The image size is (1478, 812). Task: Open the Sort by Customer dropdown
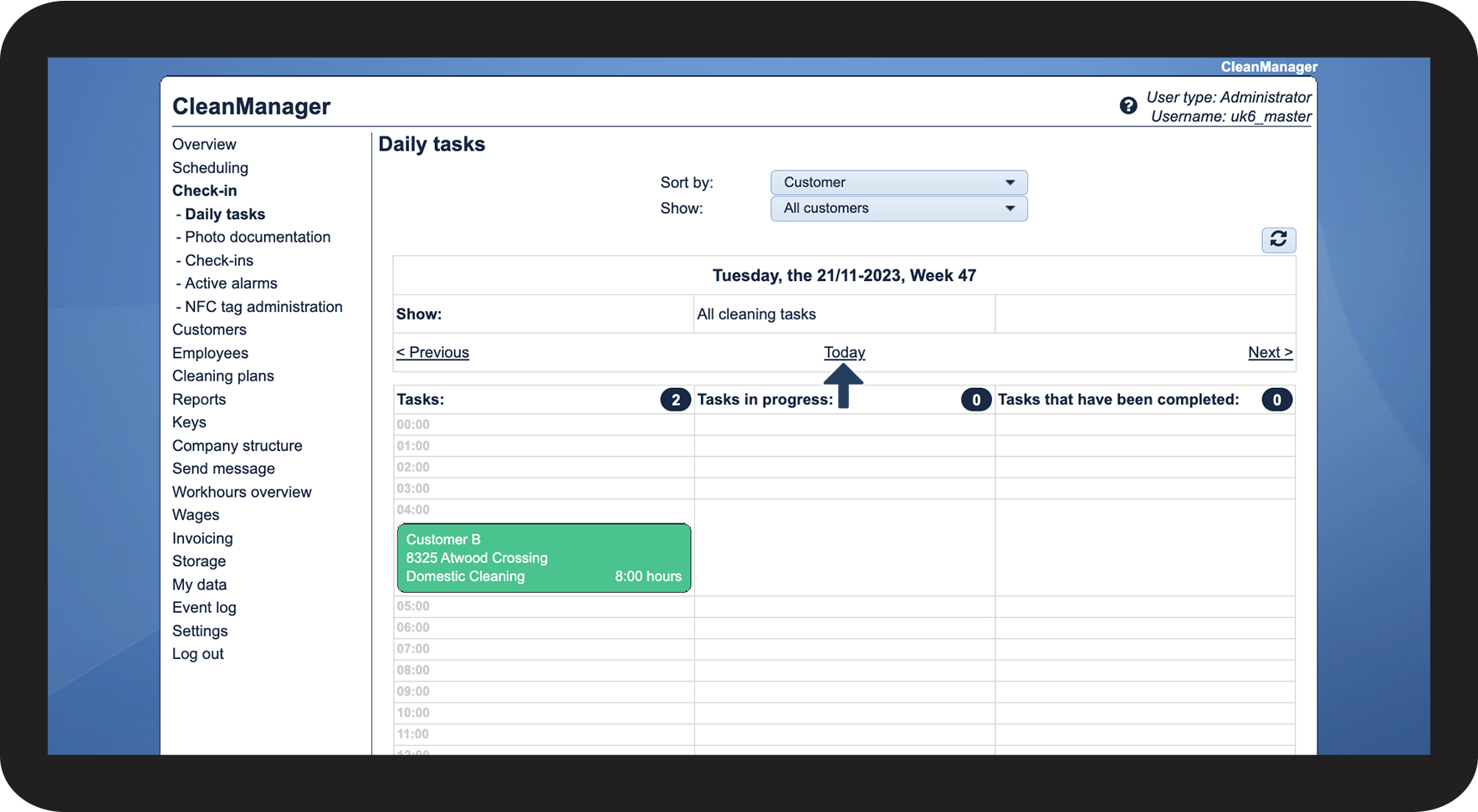click(x=898, y=182)
